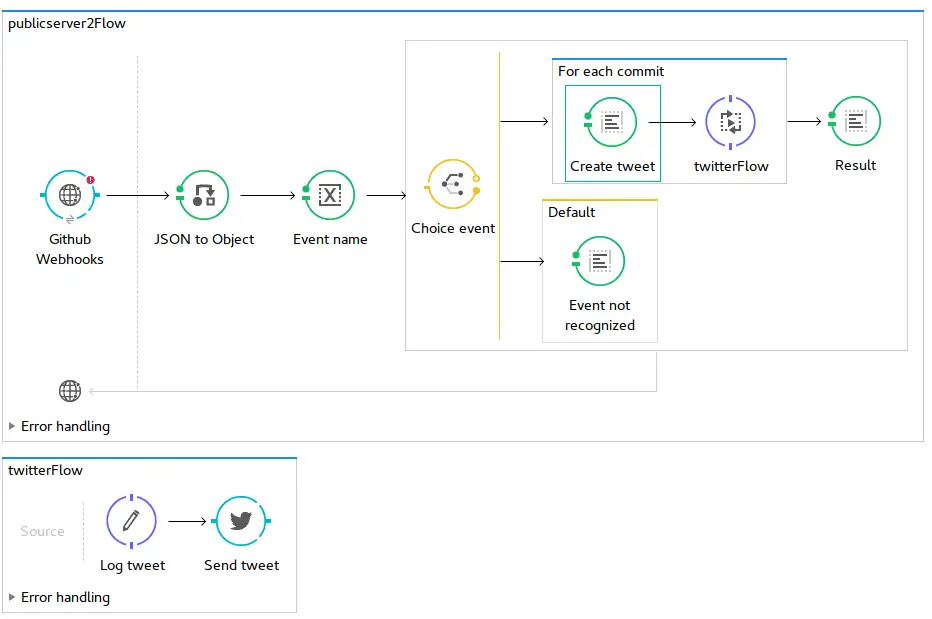The height and width of the screenshot is (619, 932).
Task: Click the twitterFlow label under flow reference
Action: point(731,166)
